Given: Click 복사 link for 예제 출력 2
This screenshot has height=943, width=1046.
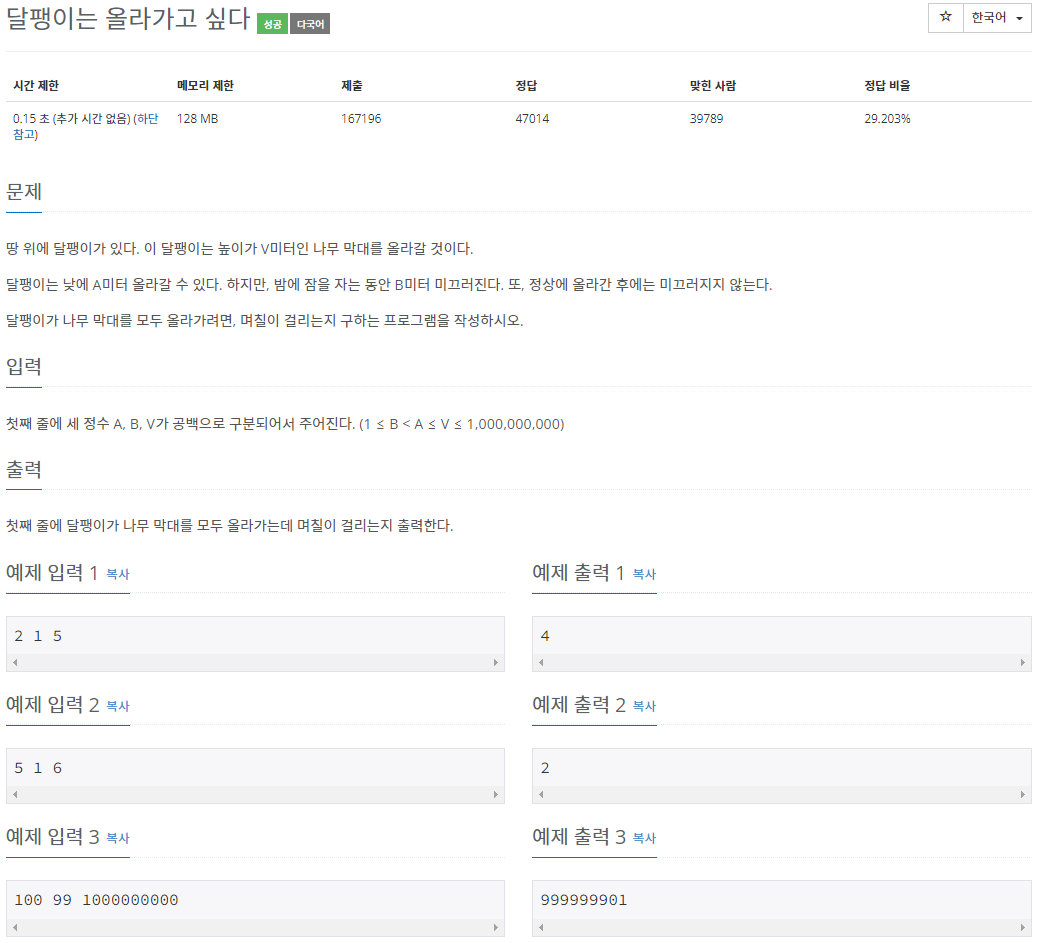Looking at the screenshot, I should 644,706.
